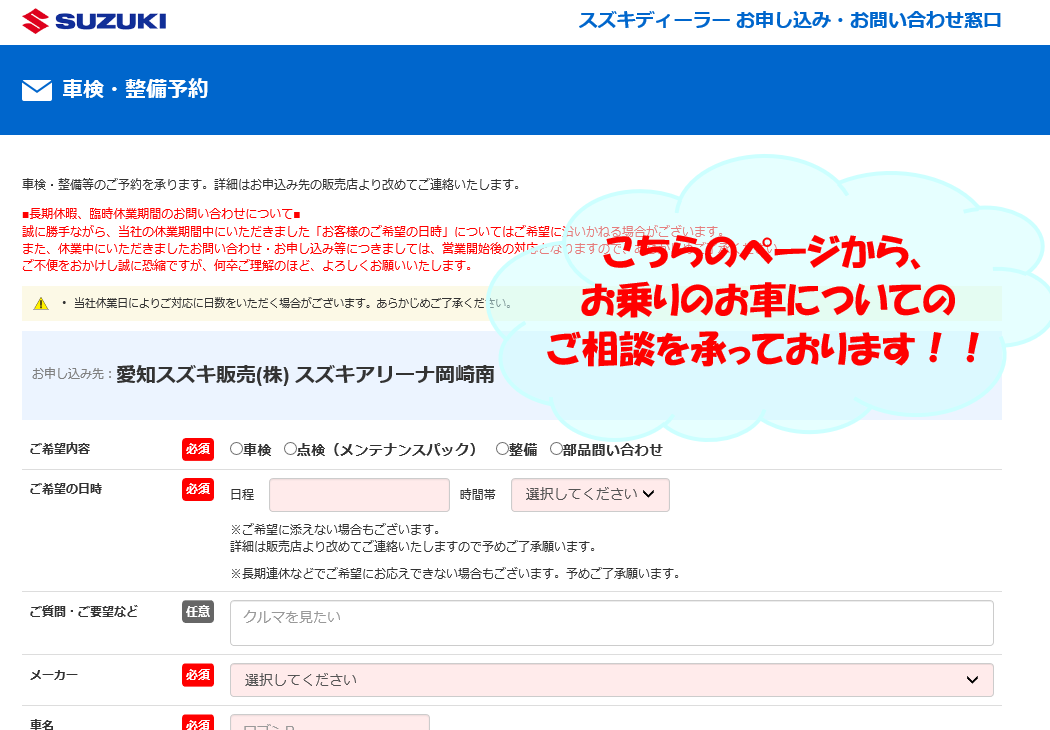Choose the 整備 radio button
This screenshot has width=1050, height=730.
502,449
